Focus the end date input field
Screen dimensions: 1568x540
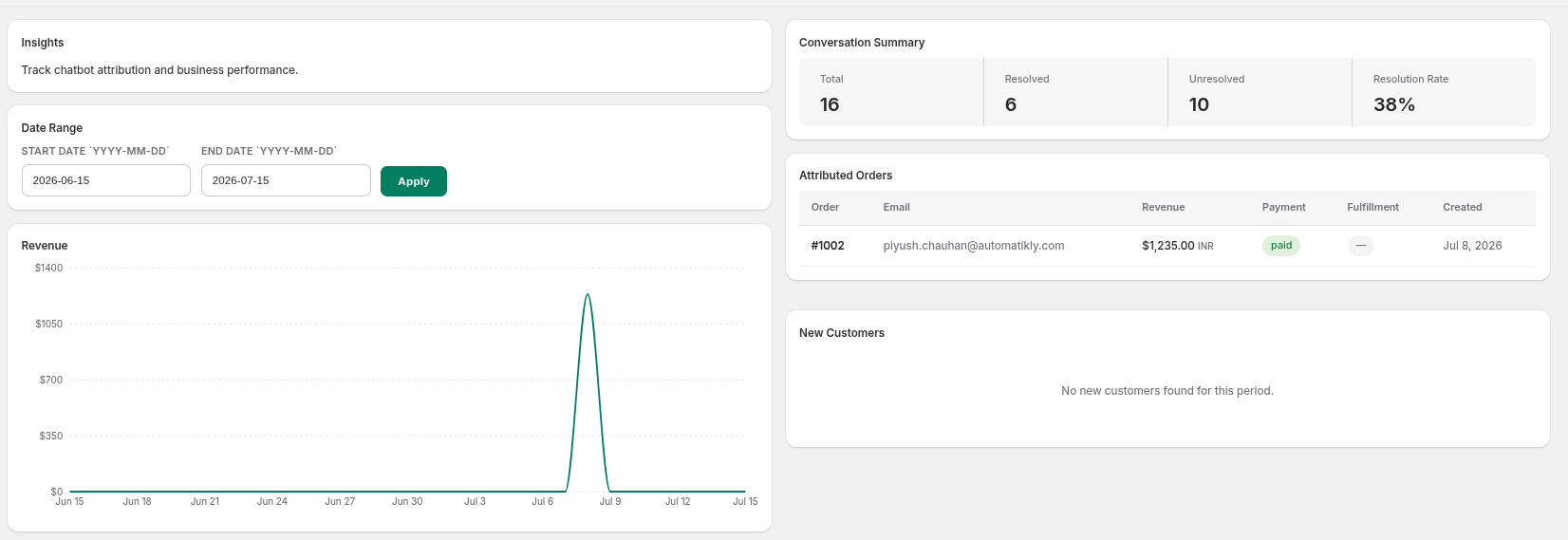pyautogui.click(x=286, y=180)
